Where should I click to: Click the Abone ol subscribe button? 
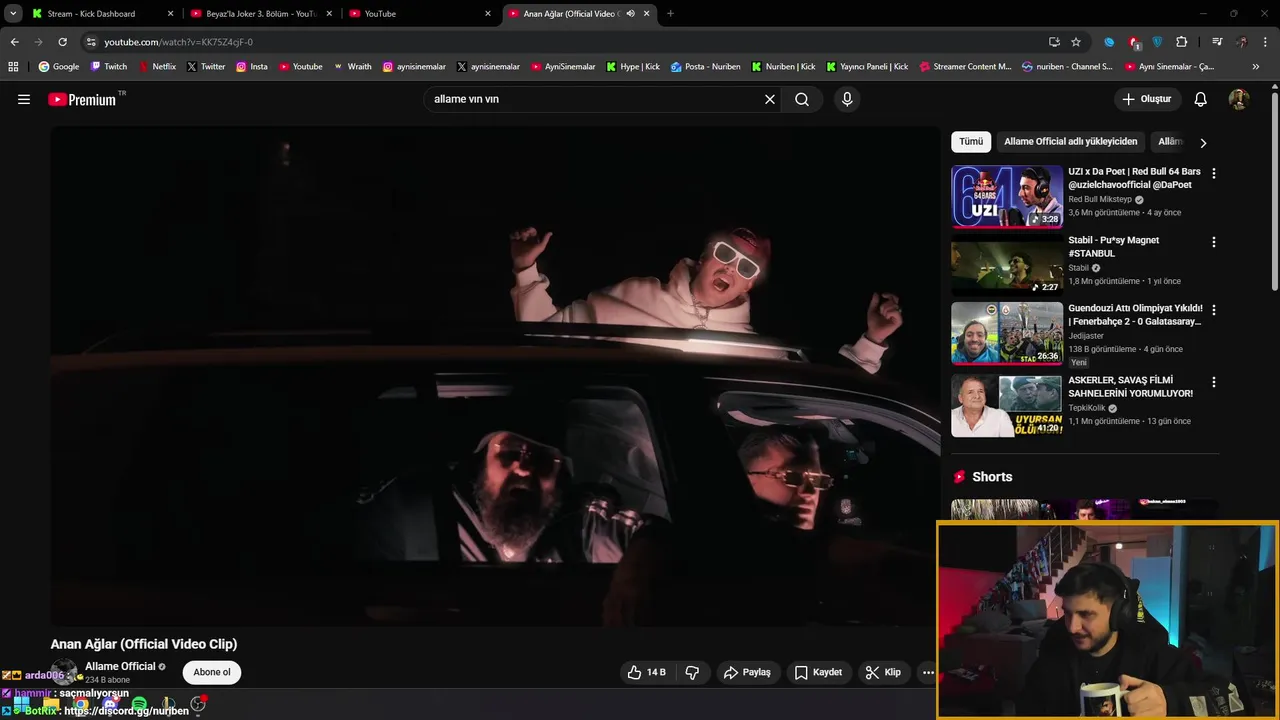point(212,672)
